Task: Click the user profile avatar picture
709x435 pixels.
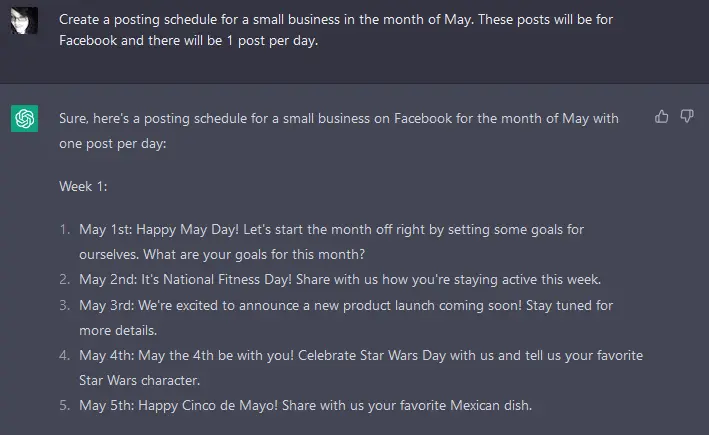Action: (x=25, y=20)
